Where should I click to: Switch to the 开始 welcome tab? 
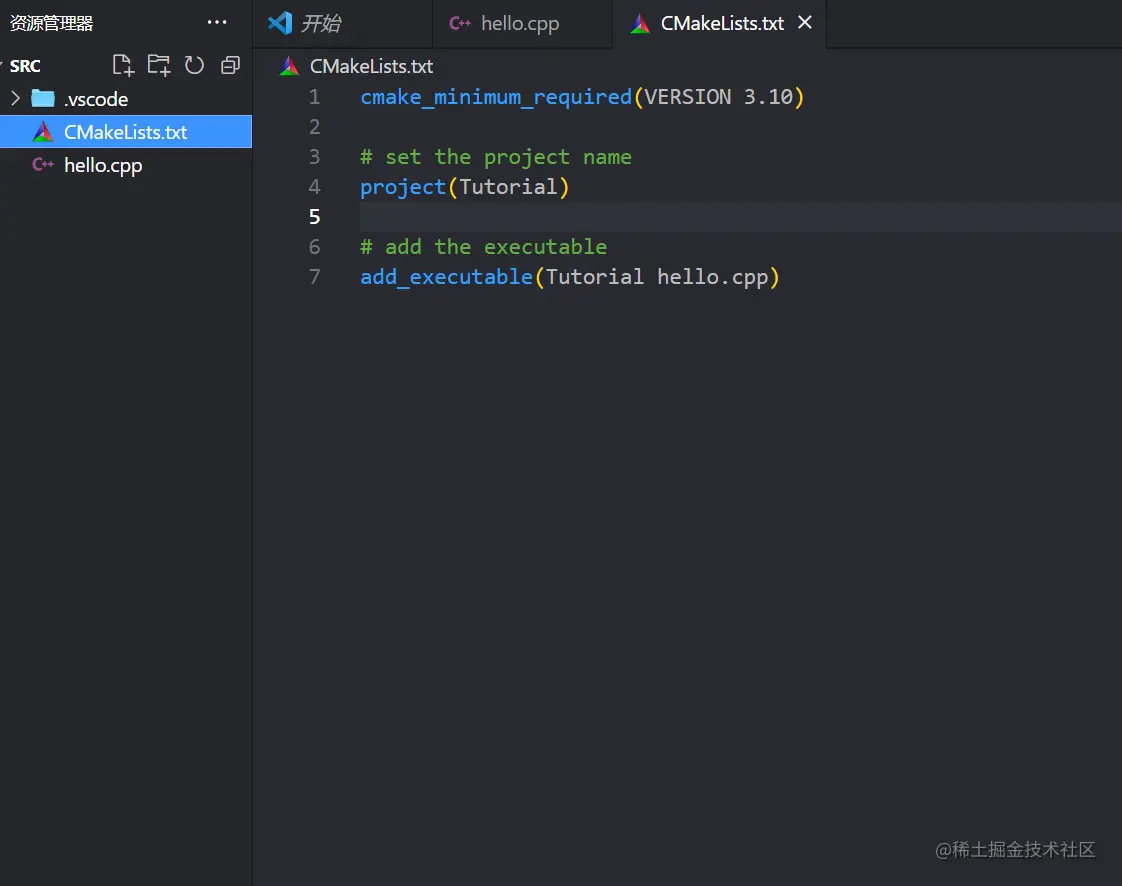[343, 24]
